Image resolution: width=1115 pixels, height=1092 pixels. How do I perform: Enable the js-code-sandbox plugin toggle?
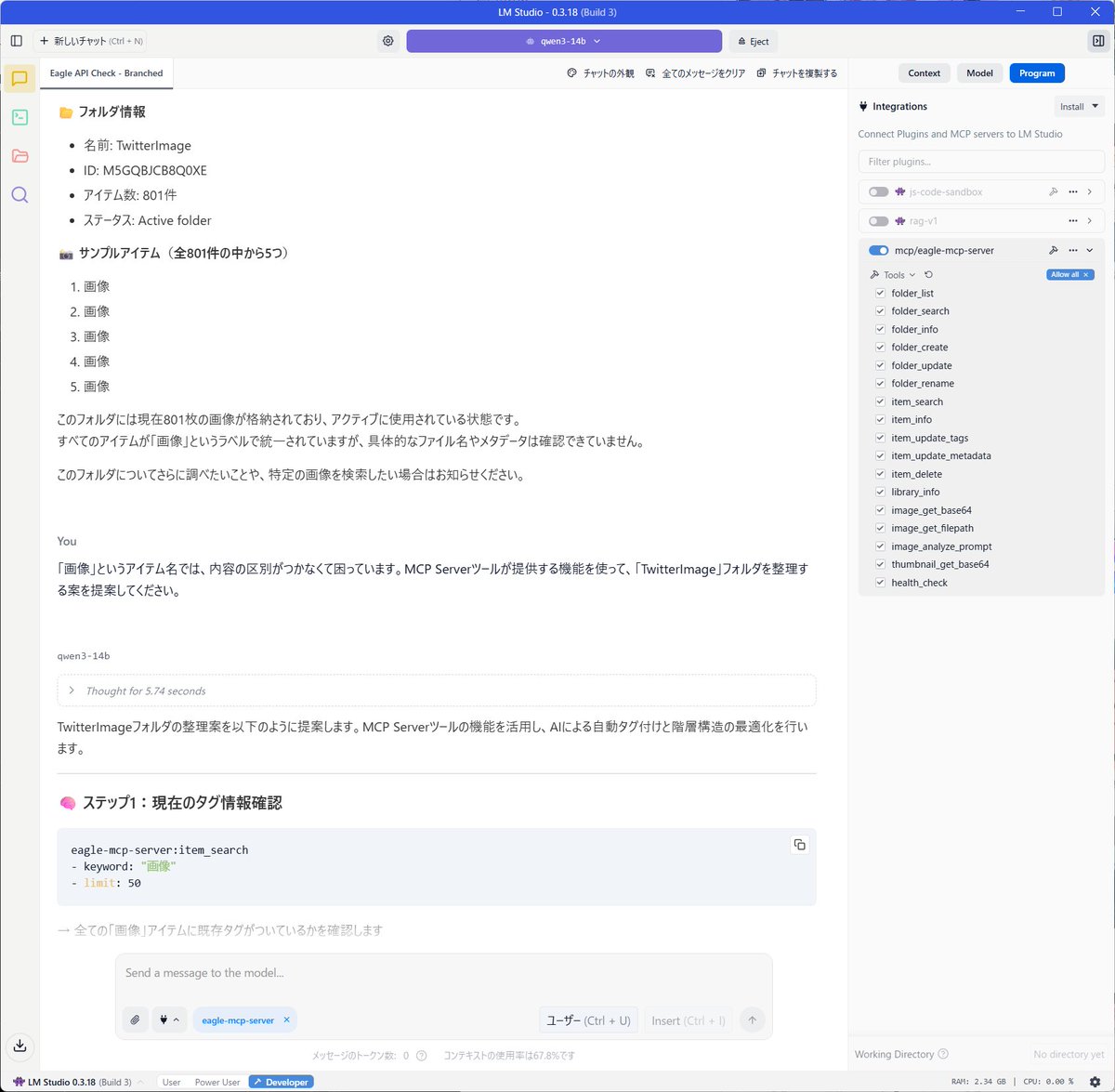(x=878, y=192)
